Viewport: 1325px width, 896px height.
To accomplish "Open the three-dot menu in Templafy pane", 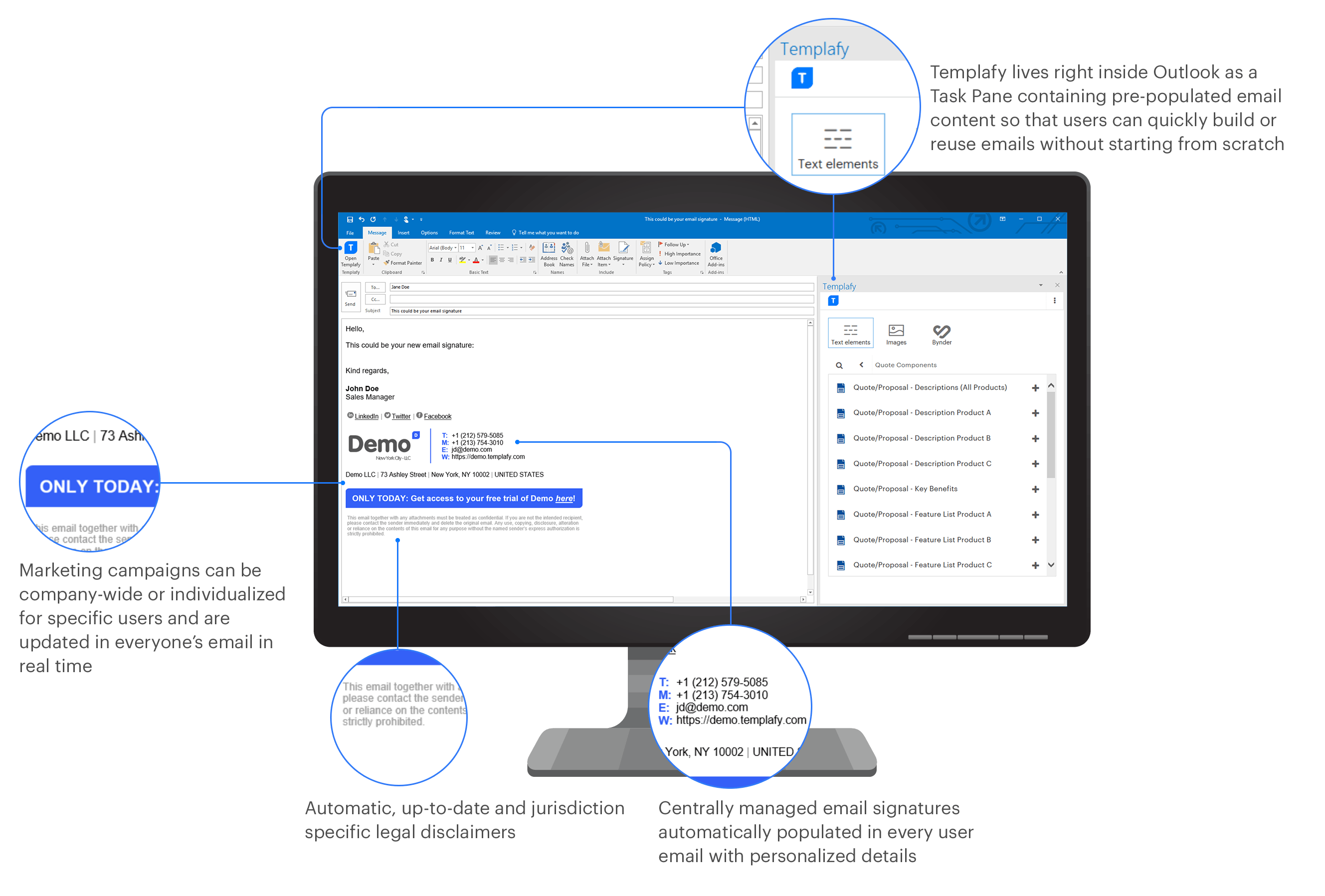I will pos(1055,300).
